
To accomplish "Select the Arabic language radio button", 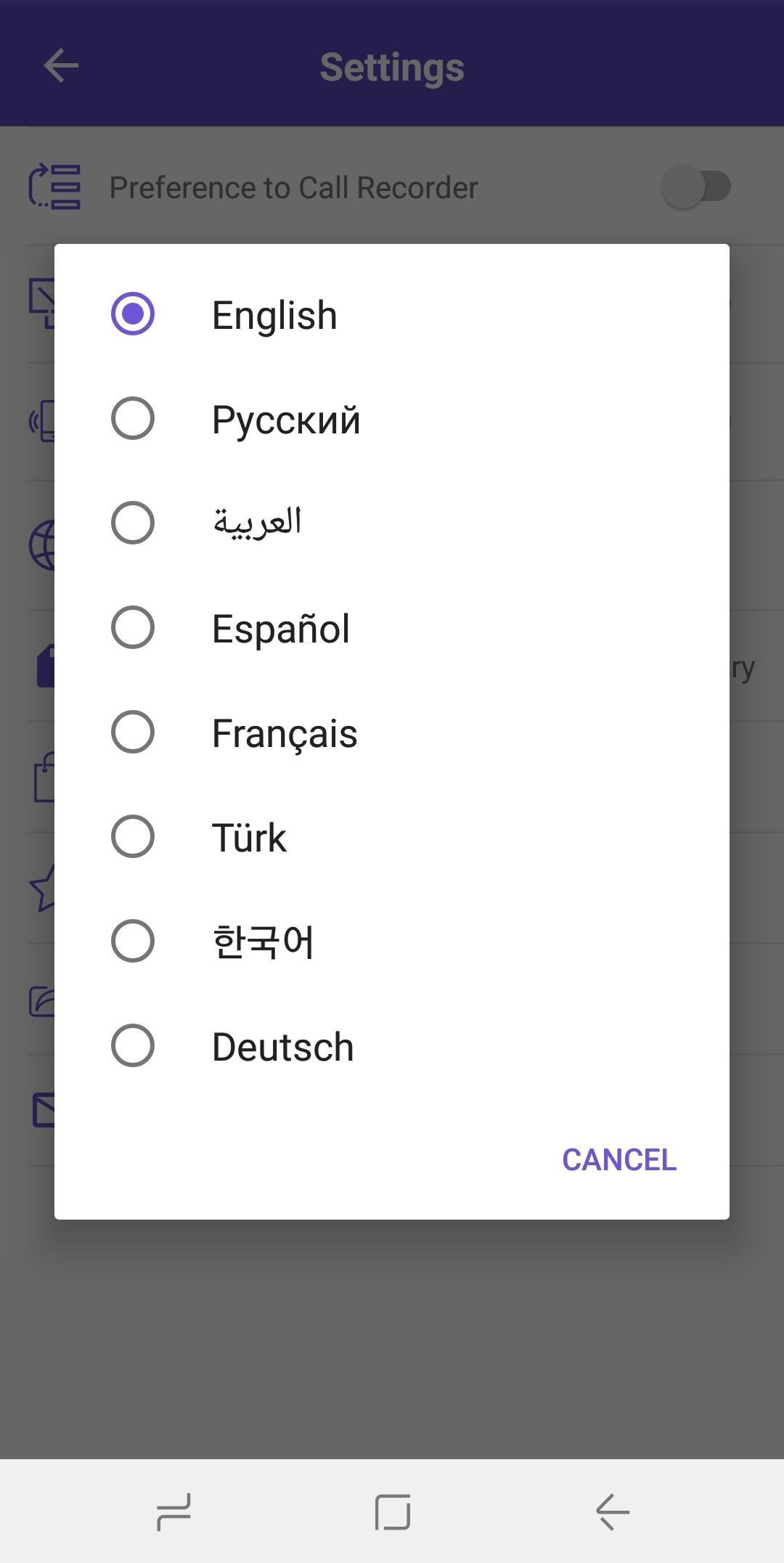I will 133,523.
